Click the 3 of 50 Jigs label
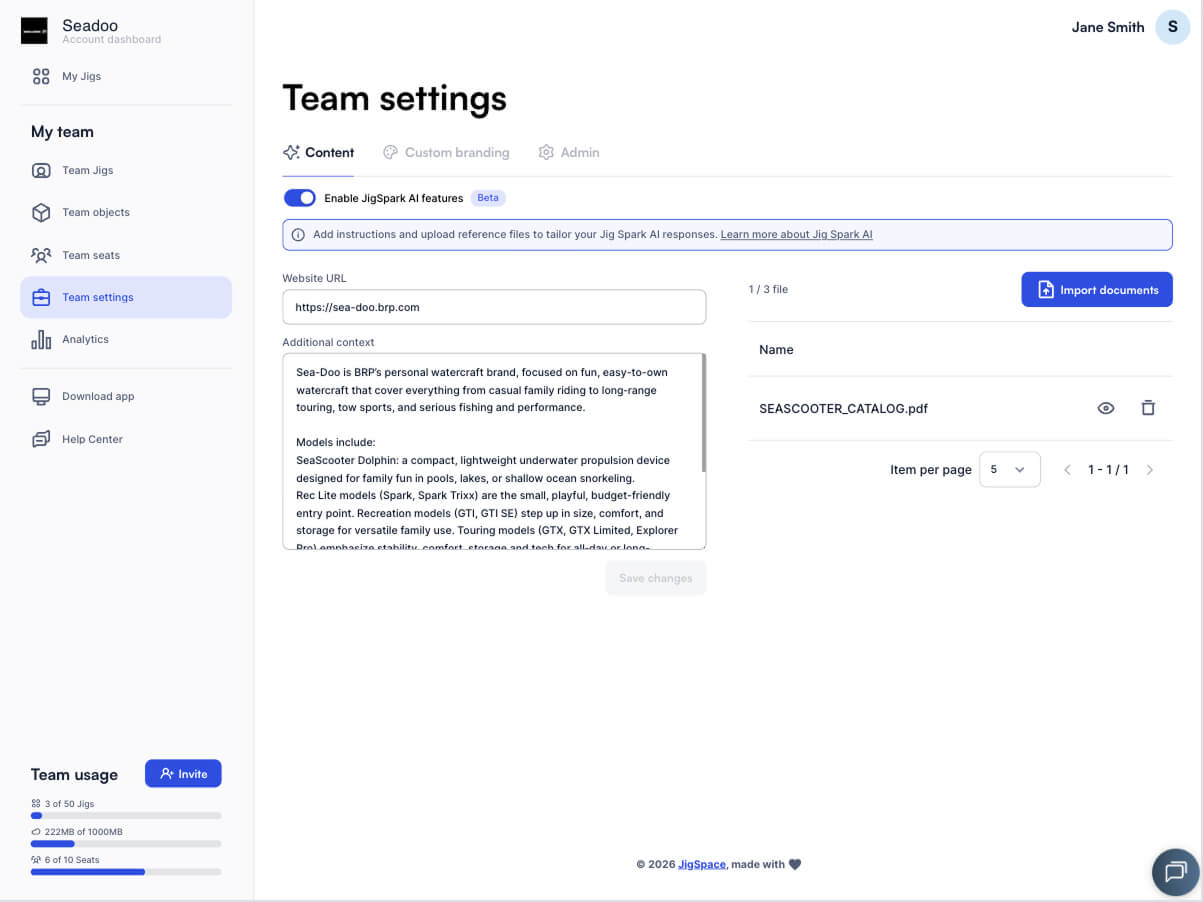Screen dimensions: 1203x902 click(x=69, y=804)
